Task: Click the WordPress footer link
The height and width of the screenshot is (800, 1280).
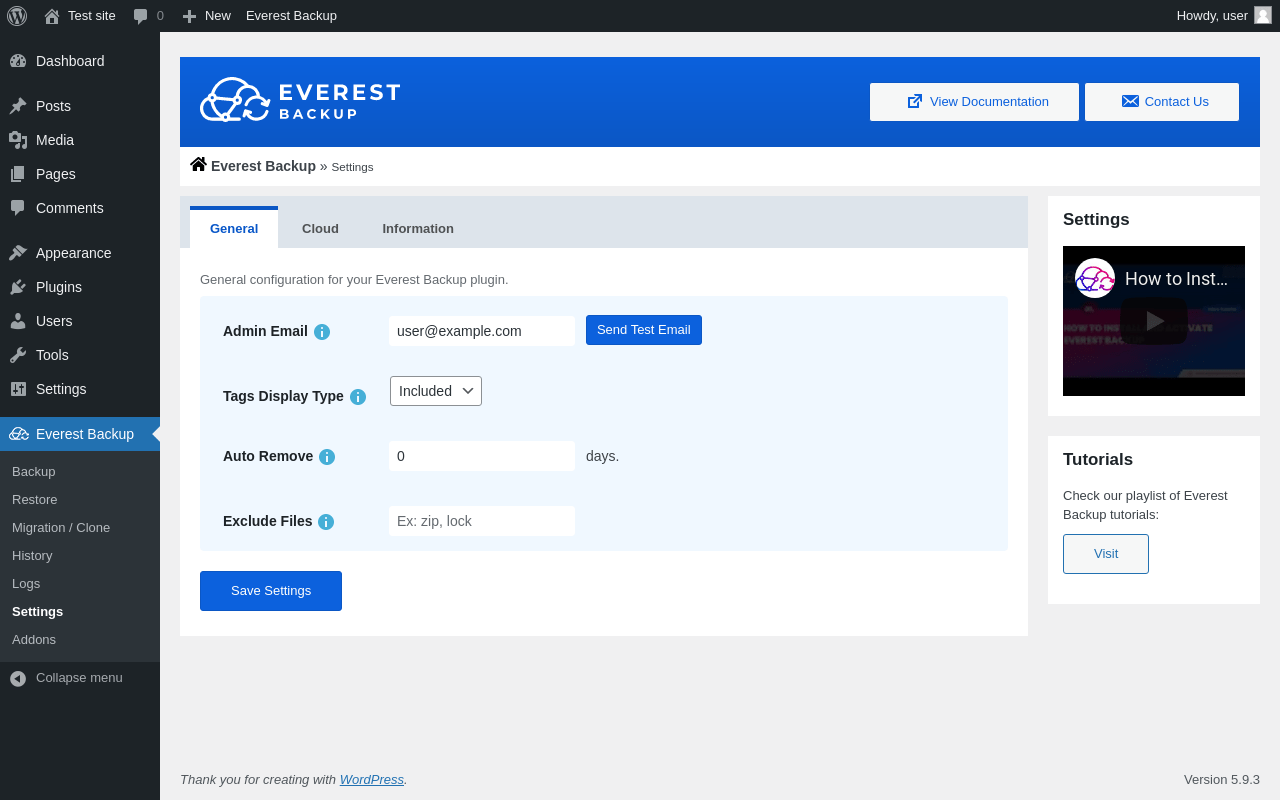Action: 372,779
